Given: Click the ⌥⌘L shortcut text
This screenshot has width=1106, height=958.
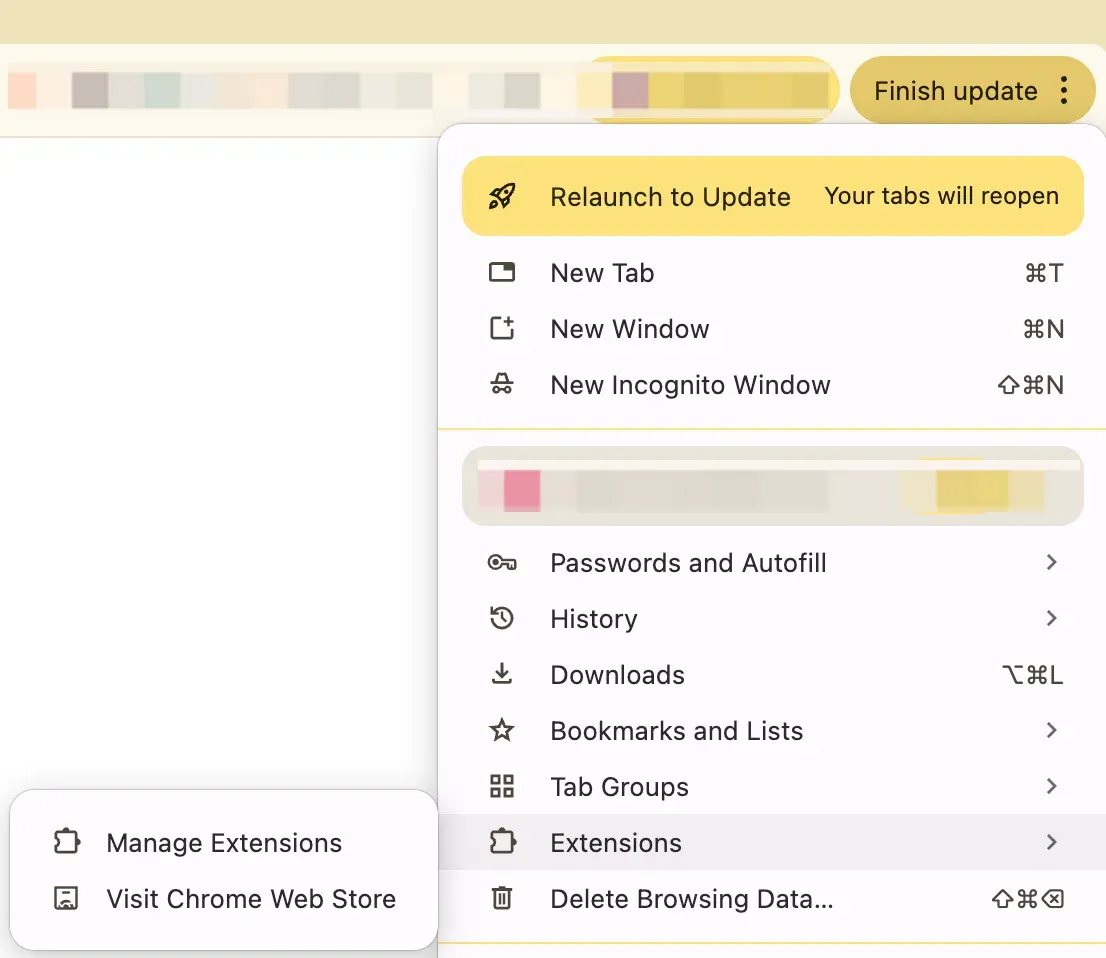Looking at the screenshot, I should pyautogui.click(x=1033, y=675).
